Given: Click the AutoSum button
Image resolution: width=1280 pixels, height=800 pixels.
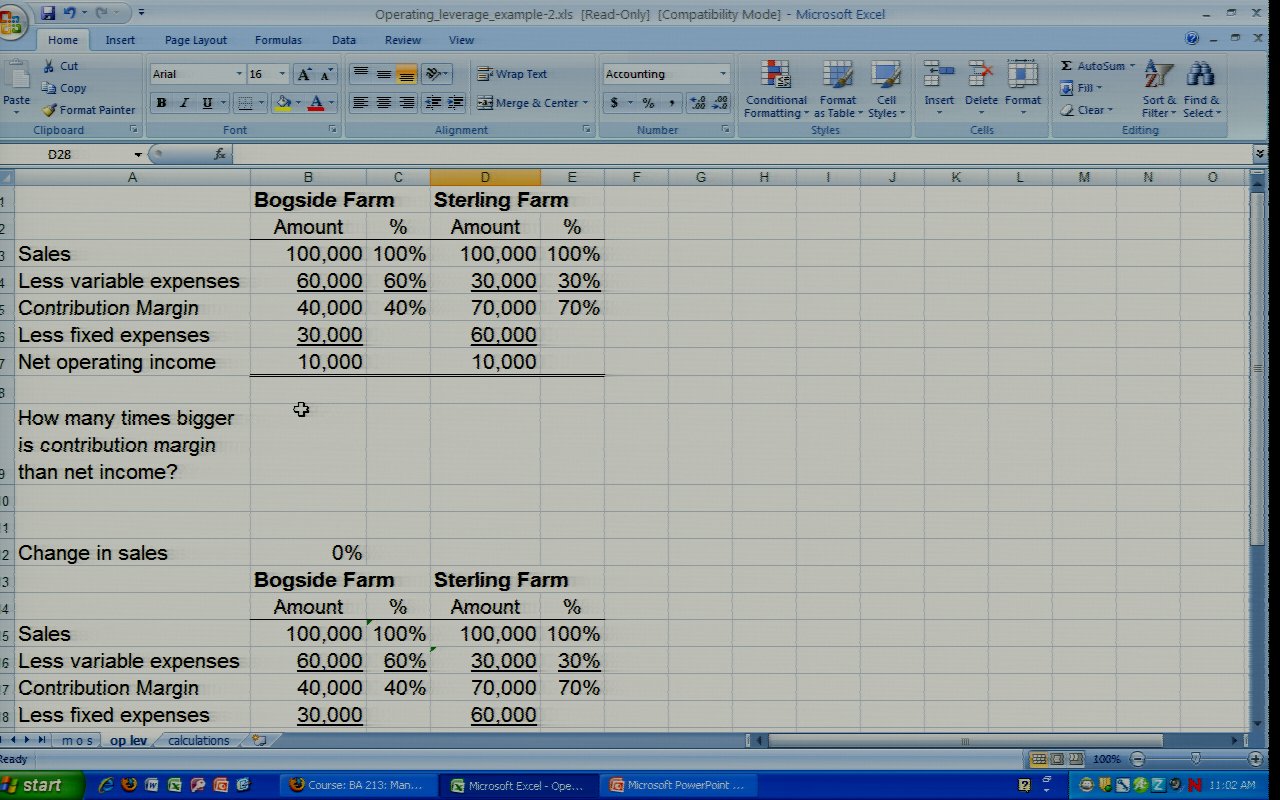Looking at the screenshot, I should tap(1092, 66).
